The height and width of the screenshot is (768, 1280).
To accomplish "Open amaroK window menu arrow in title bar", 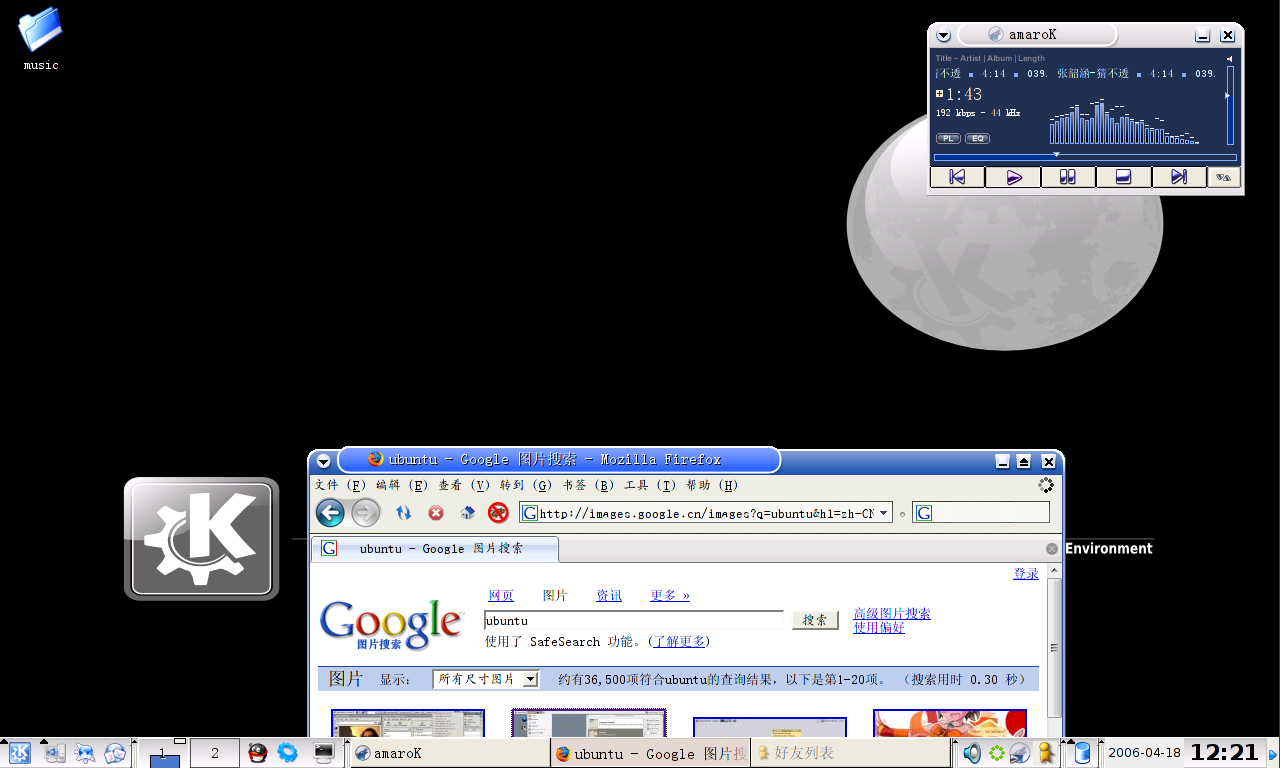I will pos(943,36).
